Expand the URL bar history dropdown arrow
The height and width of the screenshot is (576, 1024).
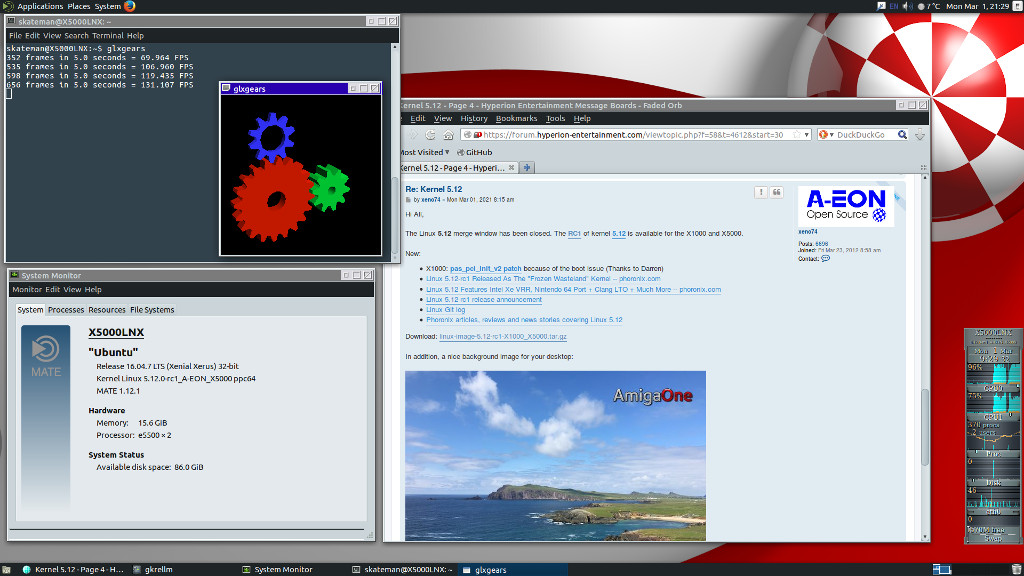pos(807,135)
